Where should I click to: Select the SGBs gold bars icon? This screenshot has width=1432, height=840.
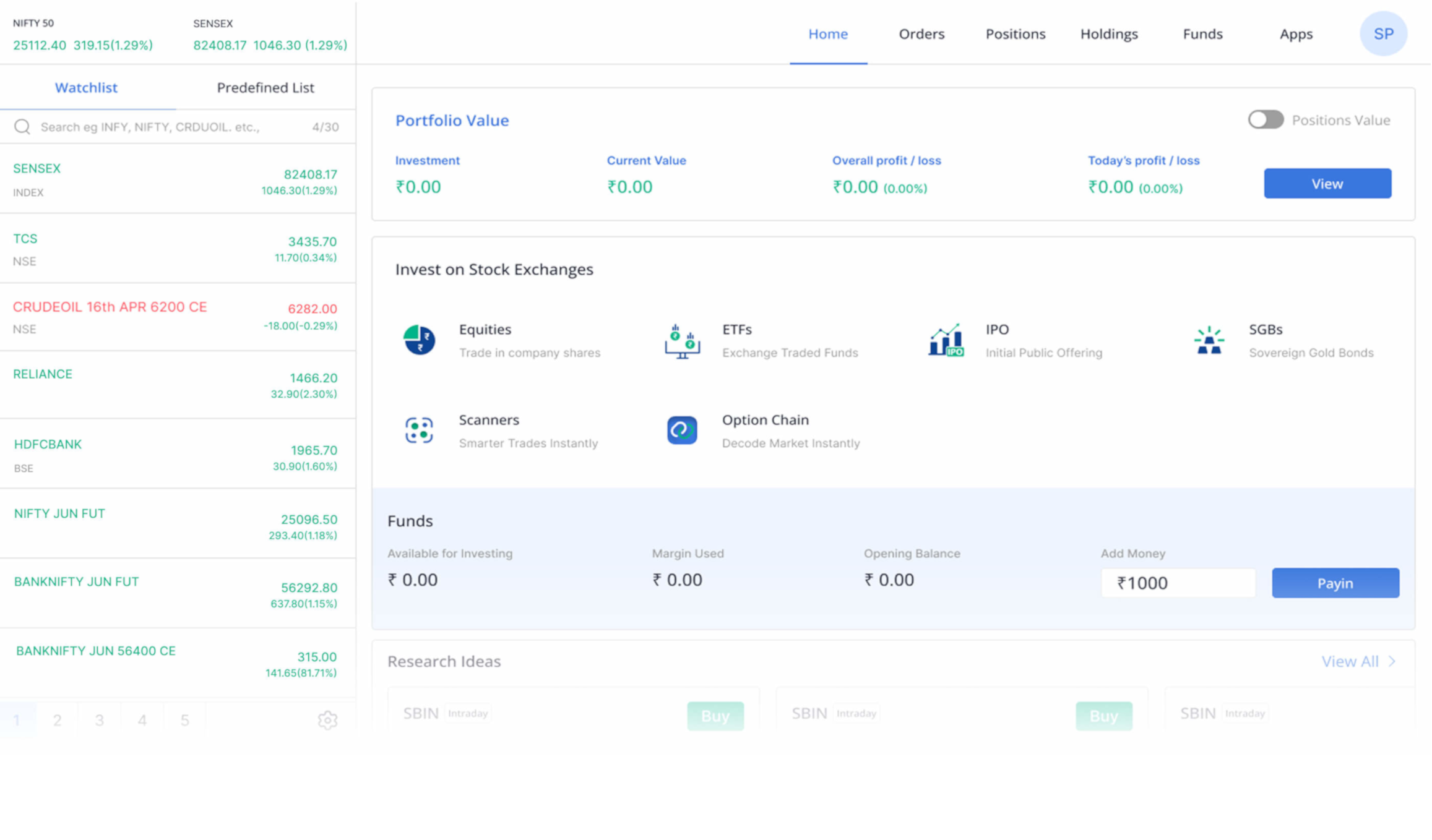[x=1209, y=340]
